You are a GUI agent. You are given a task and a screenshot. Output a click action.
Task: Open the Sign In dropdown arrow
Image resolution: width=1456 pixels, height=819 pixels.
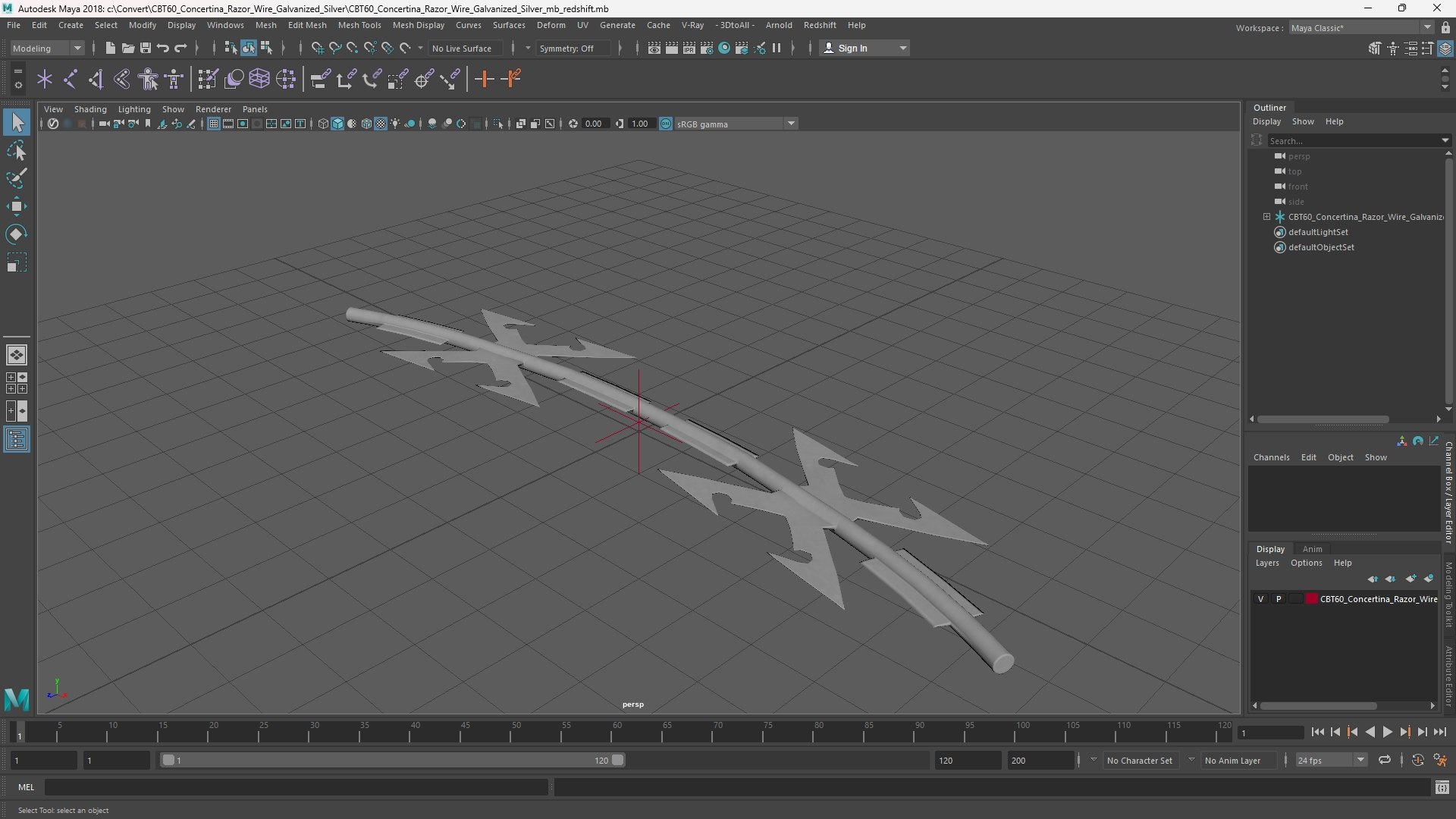pos(902,49)
